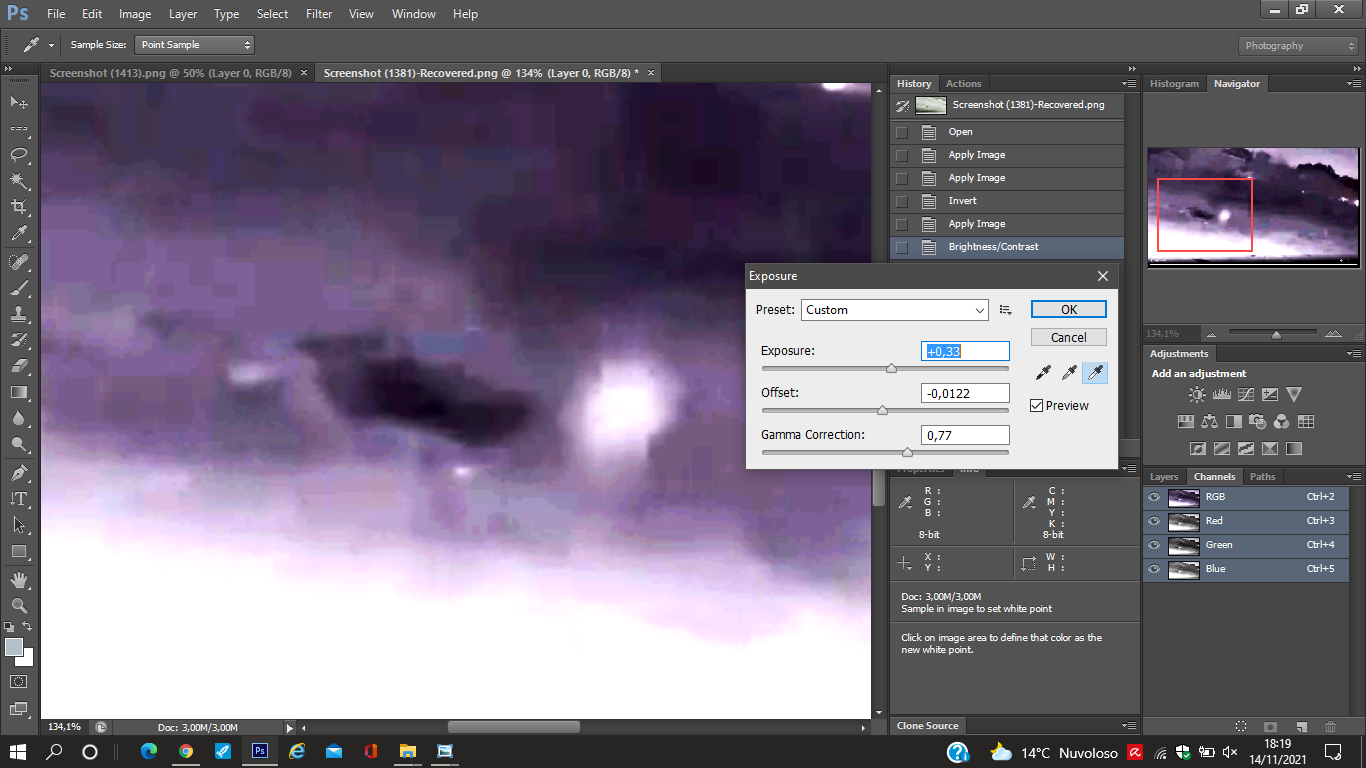
Task: Toggle visibility of the Blue channel
Action: pyautogui.click(x=1154, y=569)
